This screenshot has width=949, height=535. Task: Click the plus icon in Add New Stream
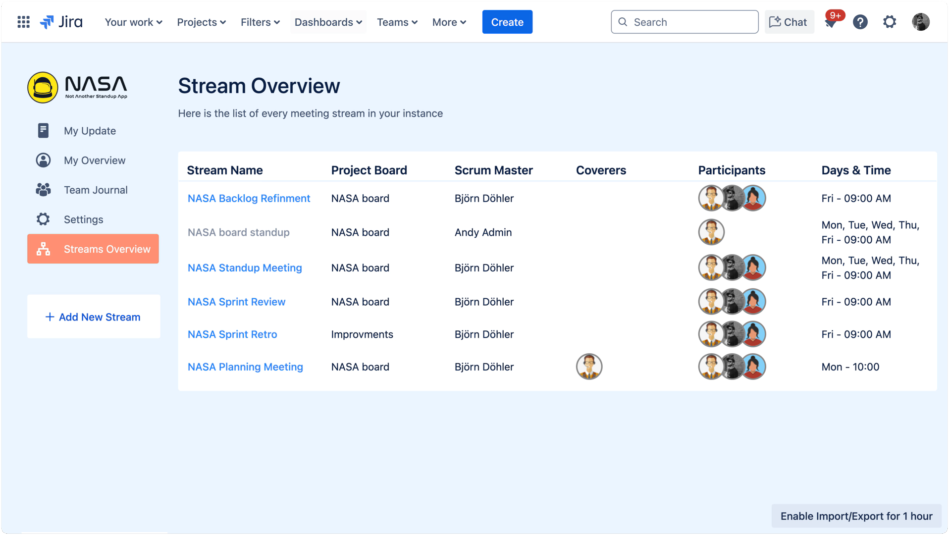click(50, 317)
